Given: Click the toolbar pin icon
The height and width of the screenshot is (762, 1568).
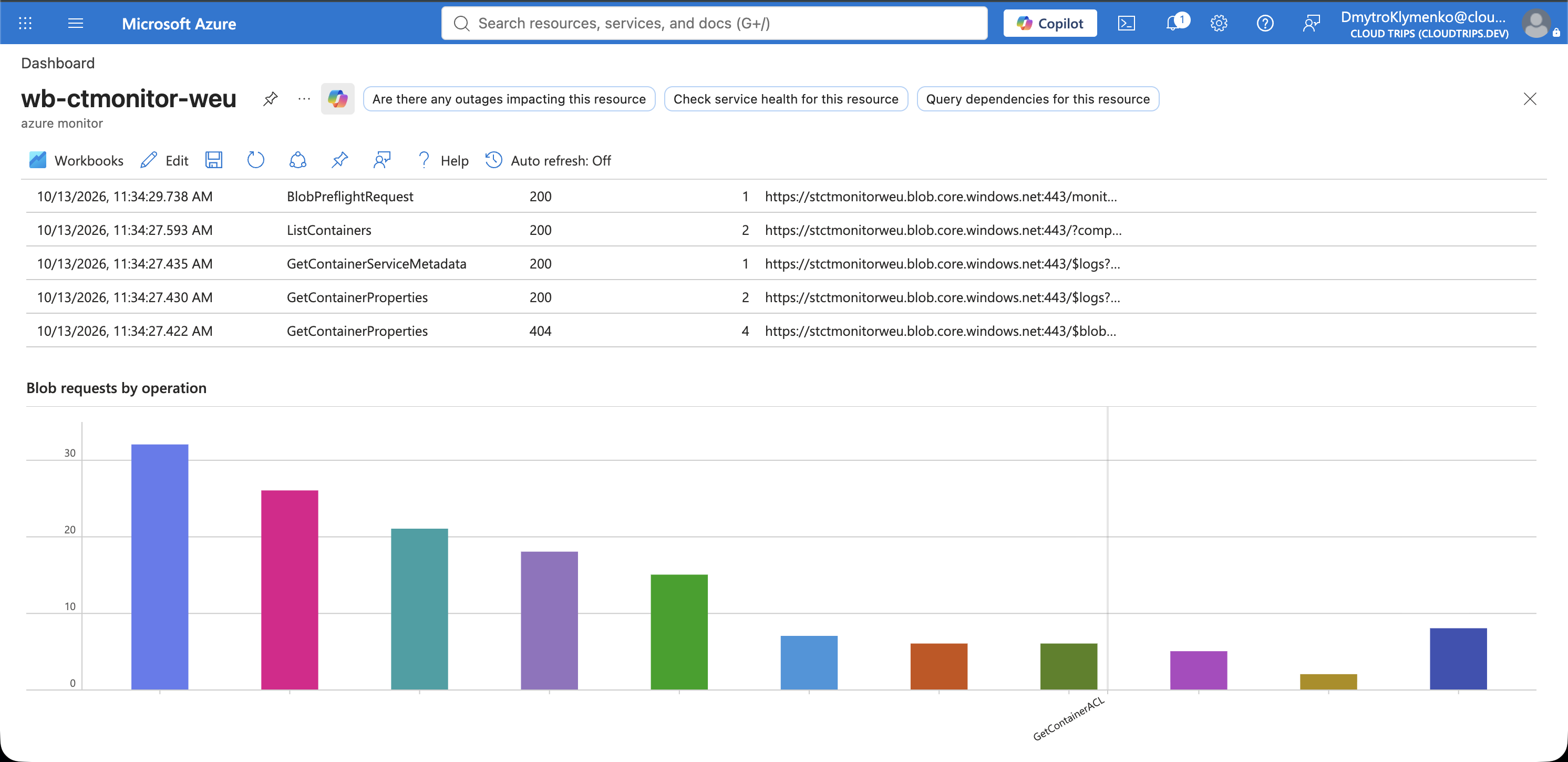Looking at the screenshot, I should click(x=339, y=160).
